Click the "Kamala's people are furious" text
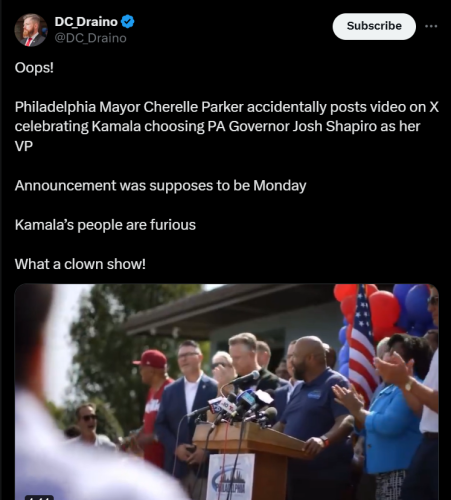 coord(105,225)
